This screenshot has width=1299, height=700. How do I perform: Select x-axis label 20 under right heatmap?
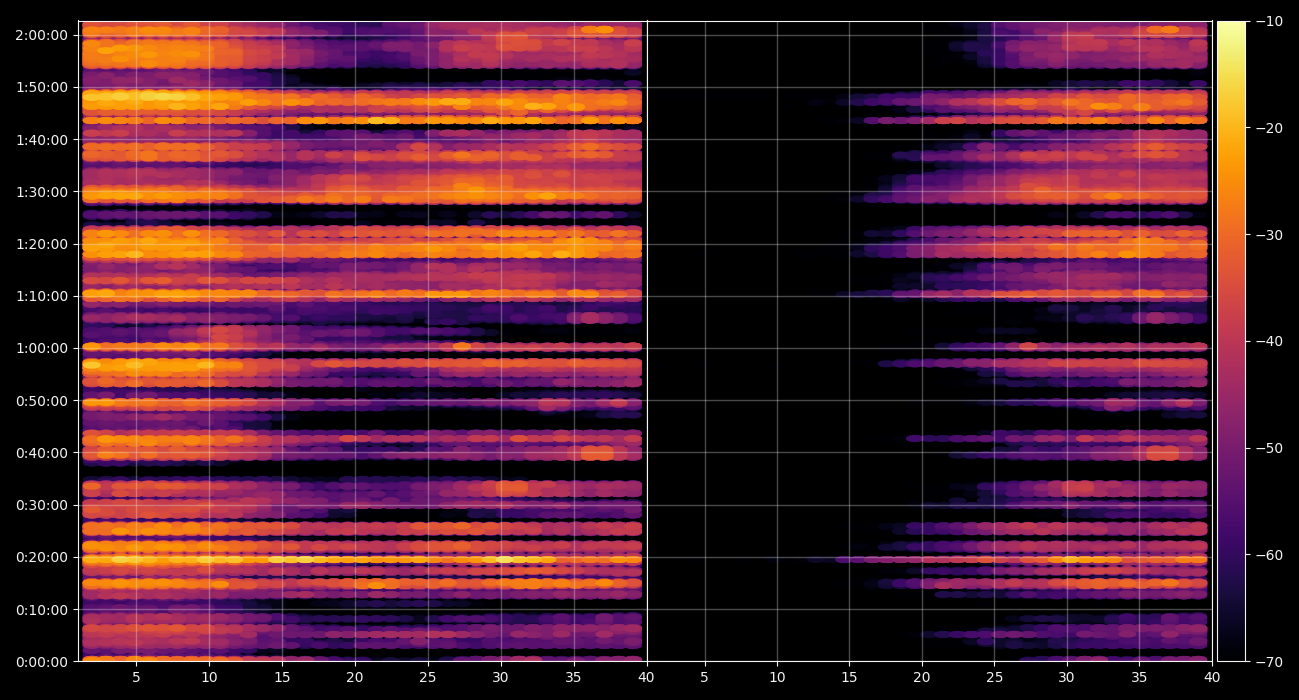coord(922,677)
